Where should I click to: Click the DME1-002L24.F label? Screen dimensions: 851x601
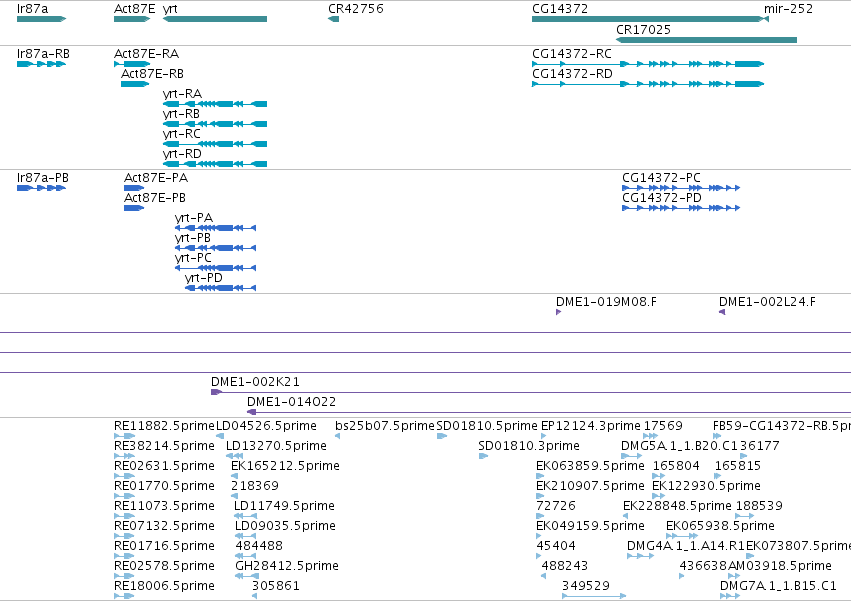pyautogui.click(x=767, y=302)
